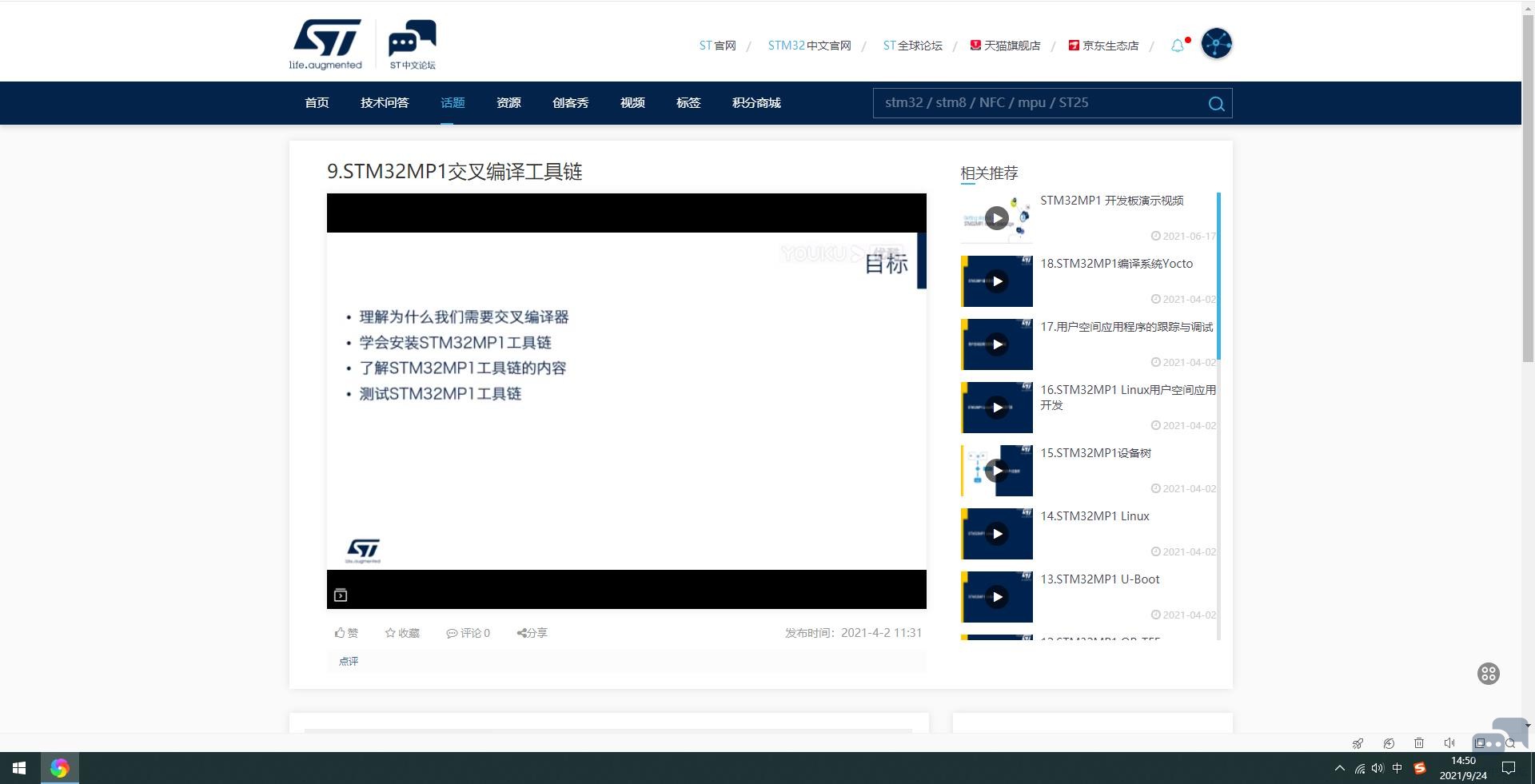The height and width of the screenshot is (784, 1535).
Task: Open the 天猫旗舰店 link
Action: [x=1005, y=46]
